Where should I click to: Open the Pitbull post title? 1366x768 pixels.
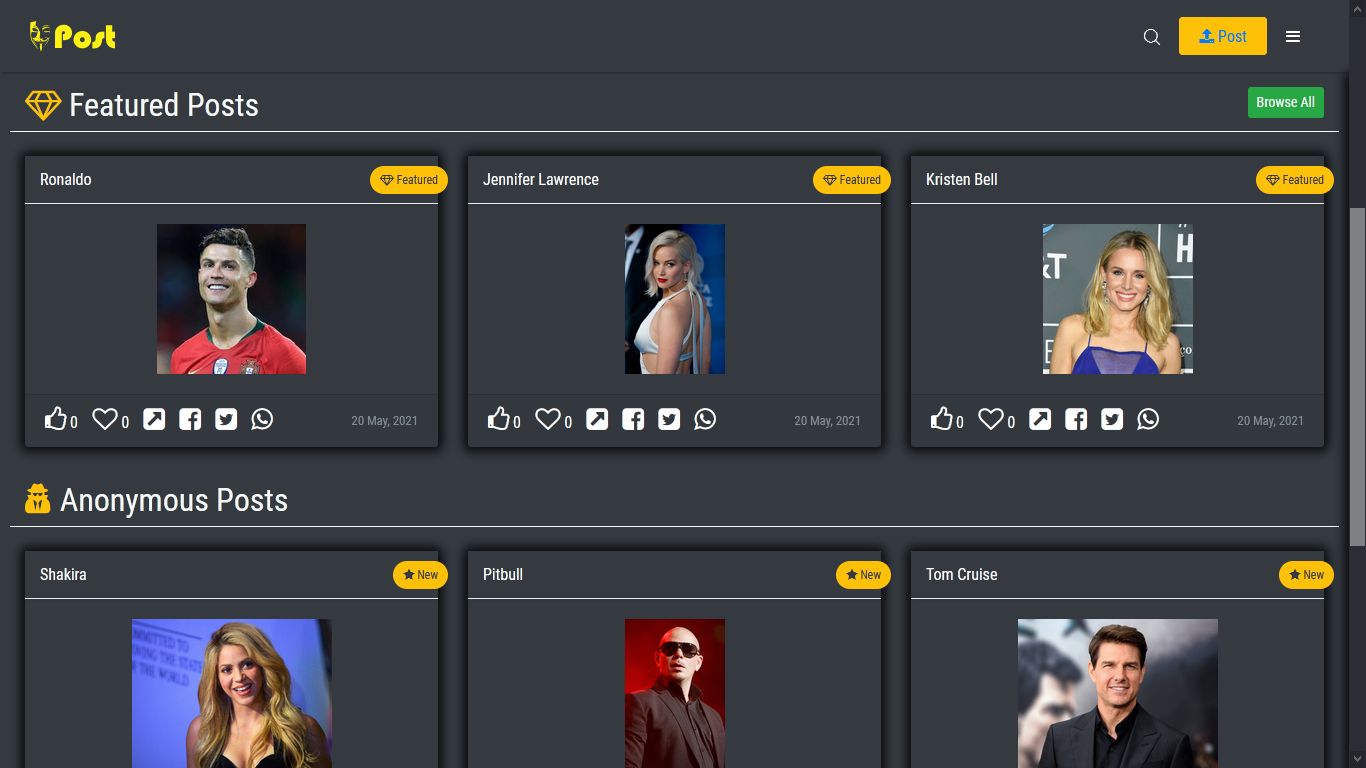pyautogui.click(x=502, y=574)
